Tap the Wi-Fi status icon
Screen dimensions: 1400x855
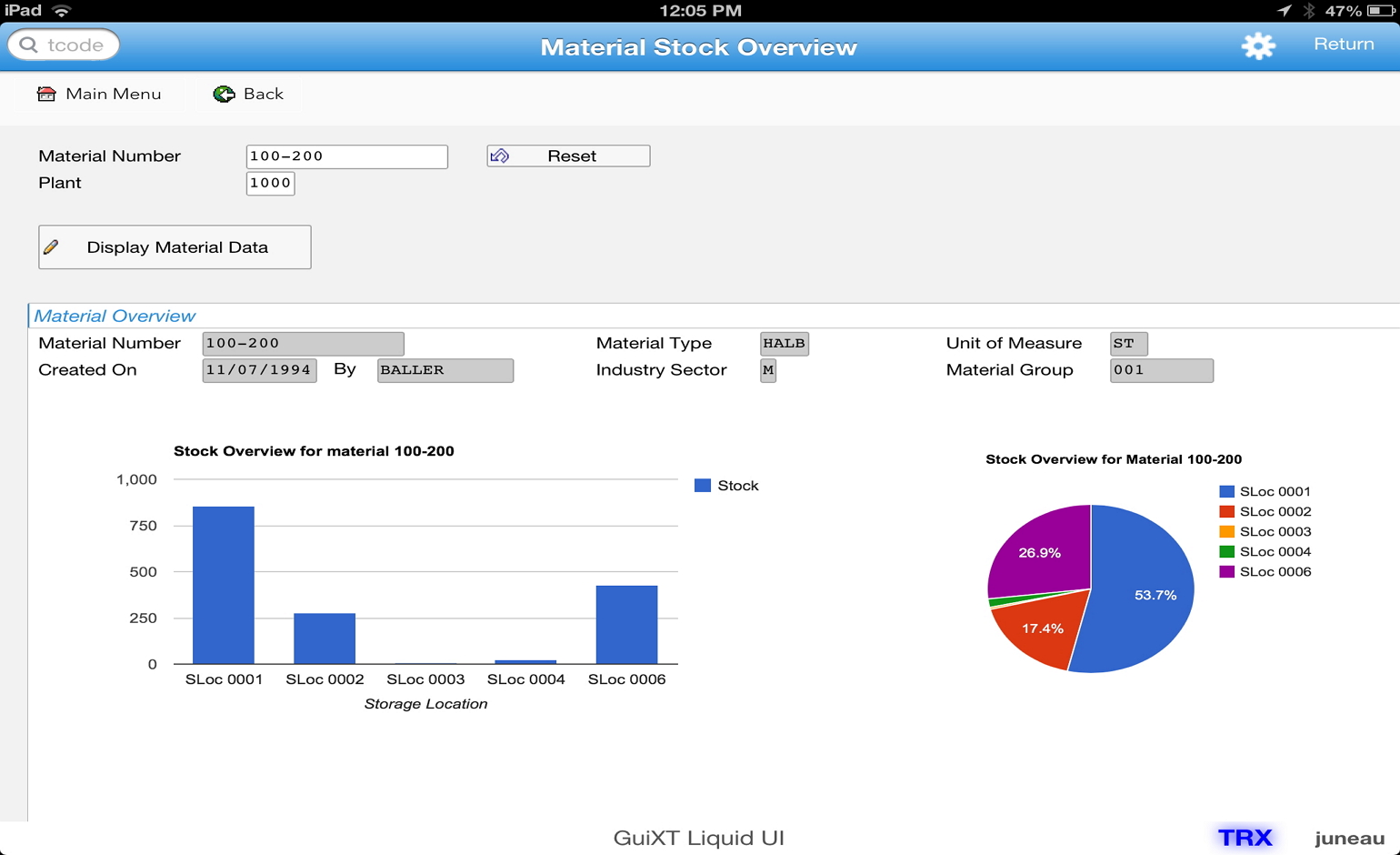62,11
